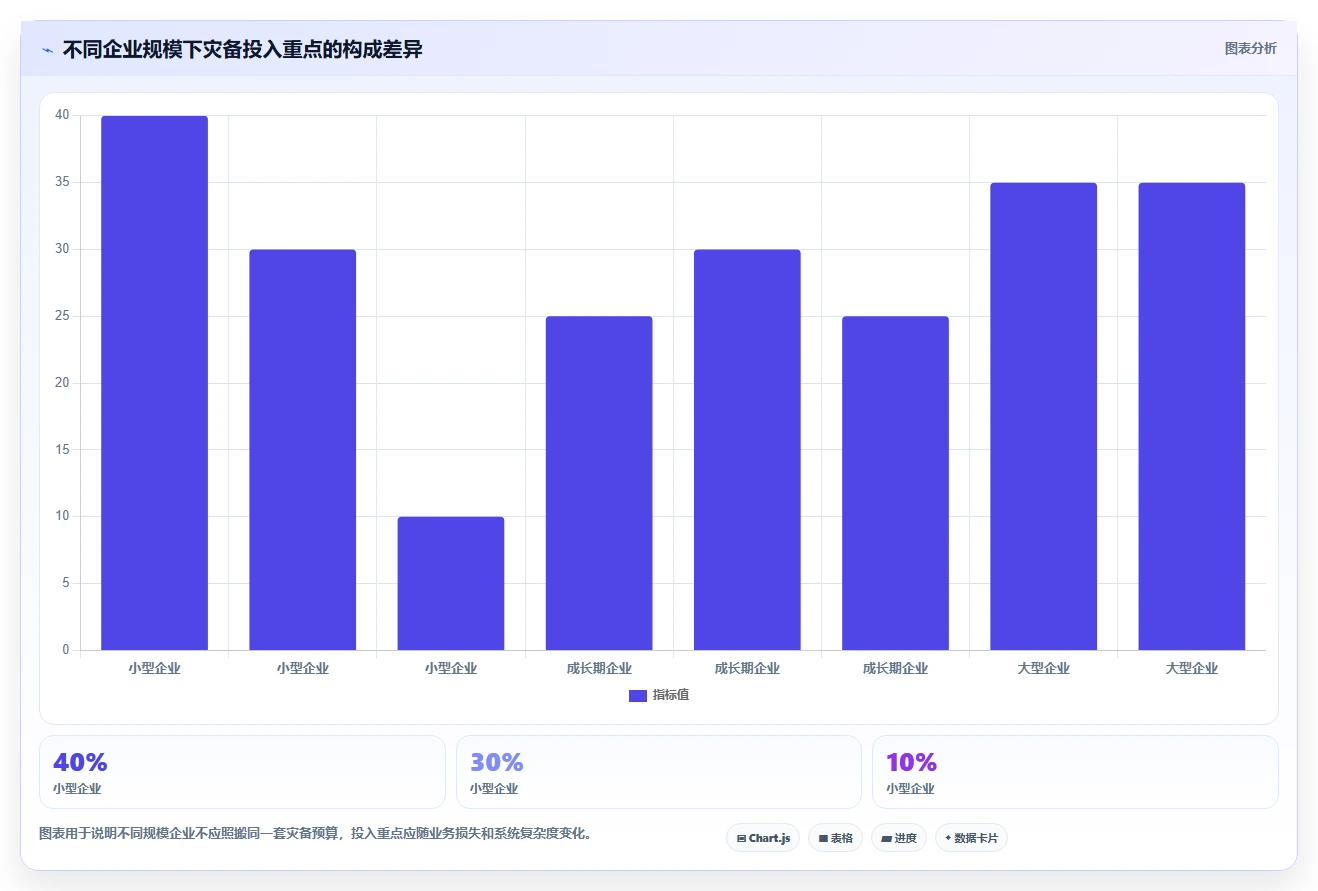Click the y-axis label 35
This screenshot has height=891, width=1318.
tap(62, 182)
